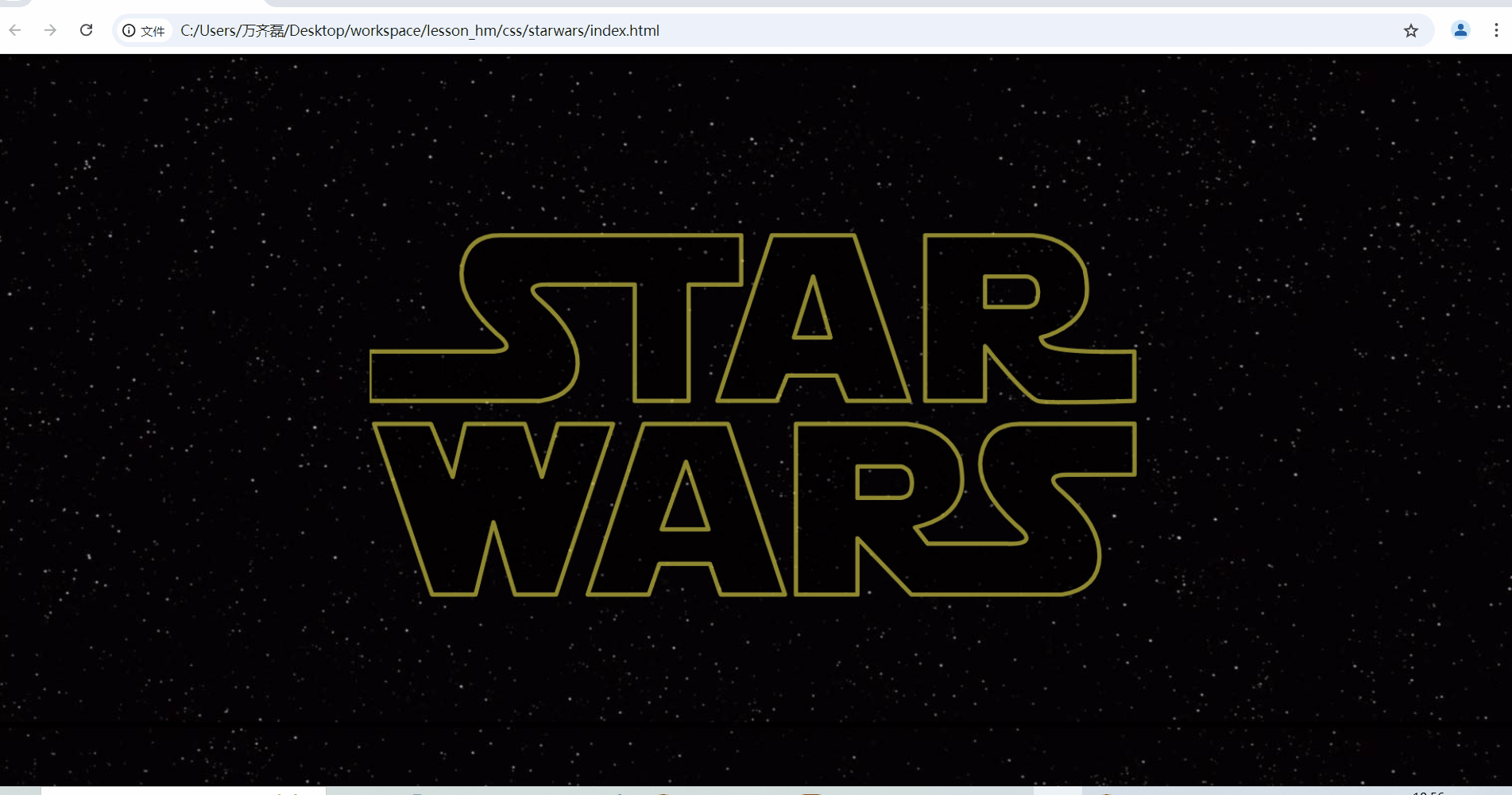Click the STAR WARS logo
1512x795 pixels.
tap(753, 414)
